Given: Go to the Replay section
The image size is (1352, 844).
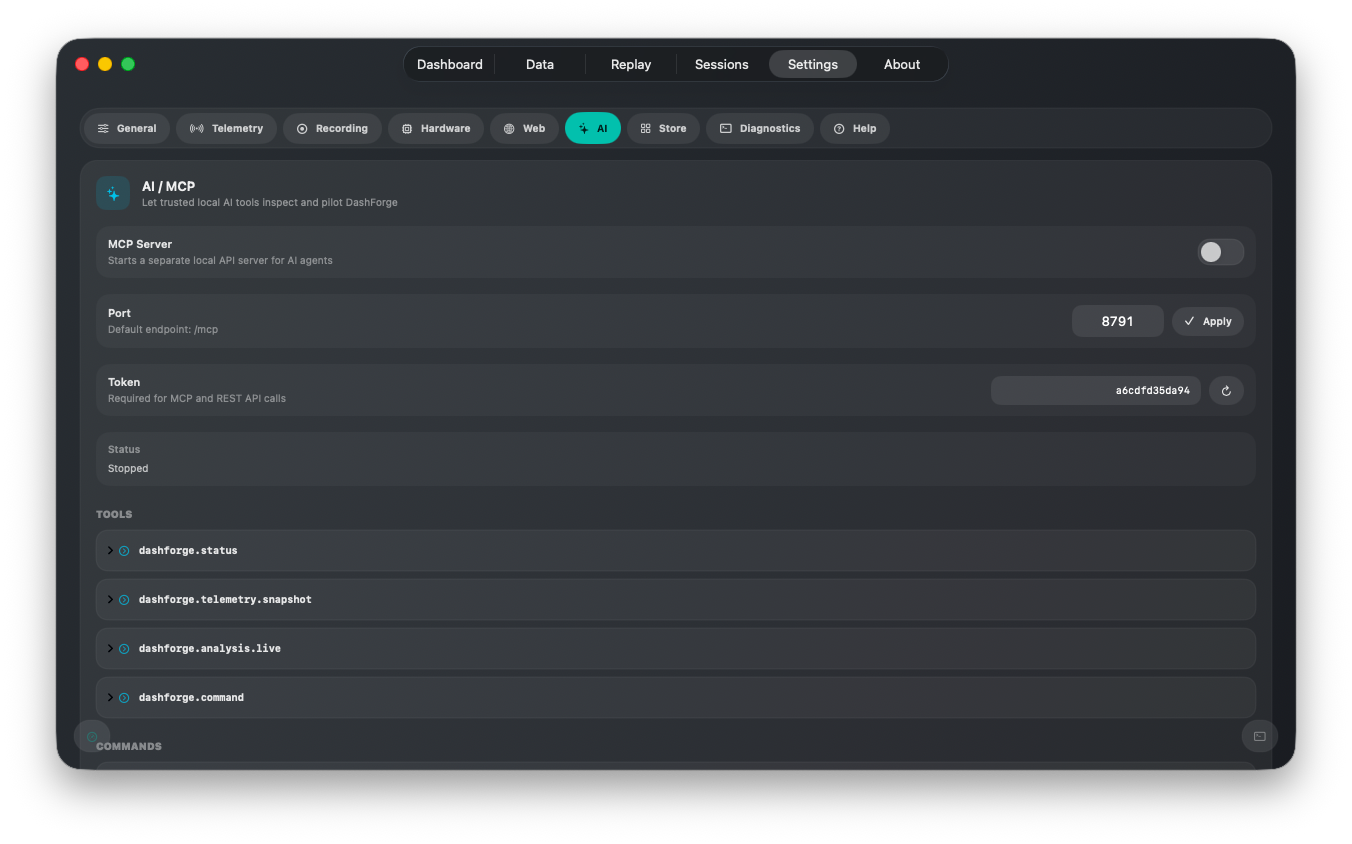Looking at the screenshot, I should point(631,64).
